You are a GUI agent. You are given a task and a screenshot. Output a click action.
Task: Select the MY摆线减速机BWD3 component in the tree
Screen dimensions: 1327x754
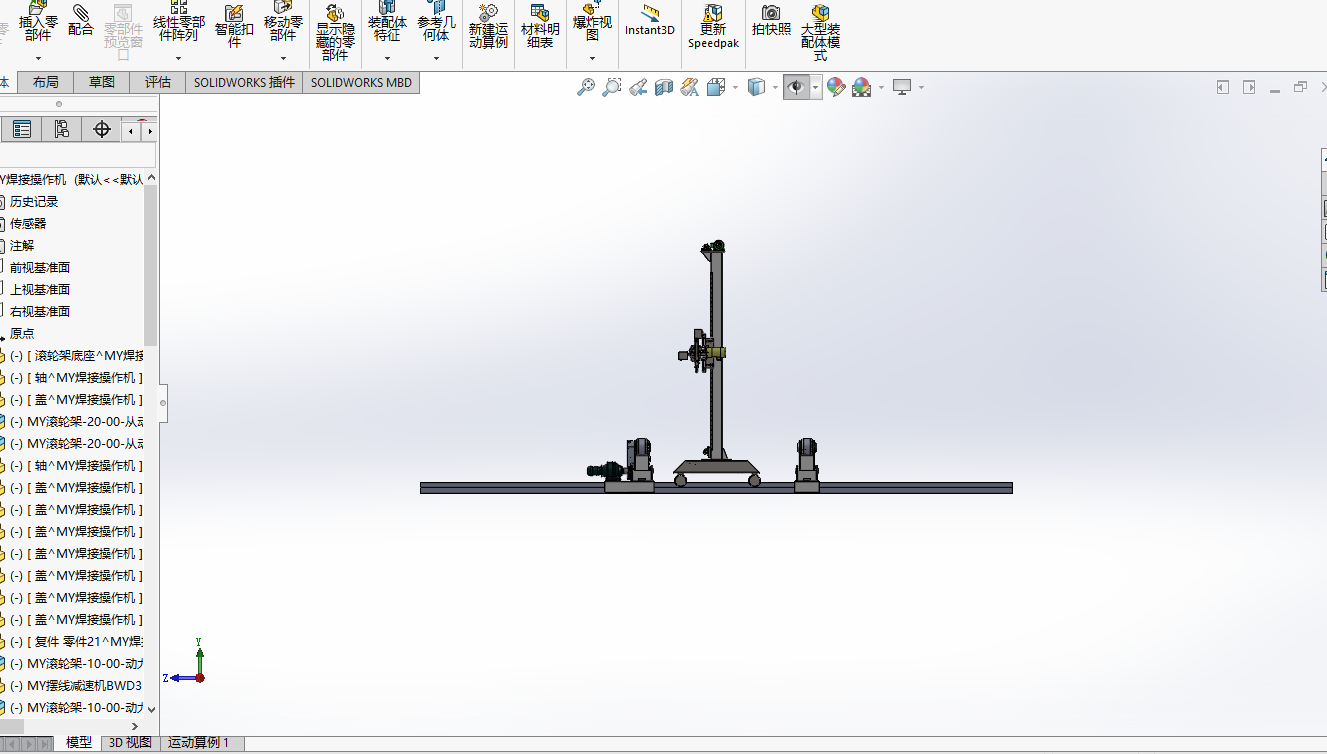tap(76, 686)
